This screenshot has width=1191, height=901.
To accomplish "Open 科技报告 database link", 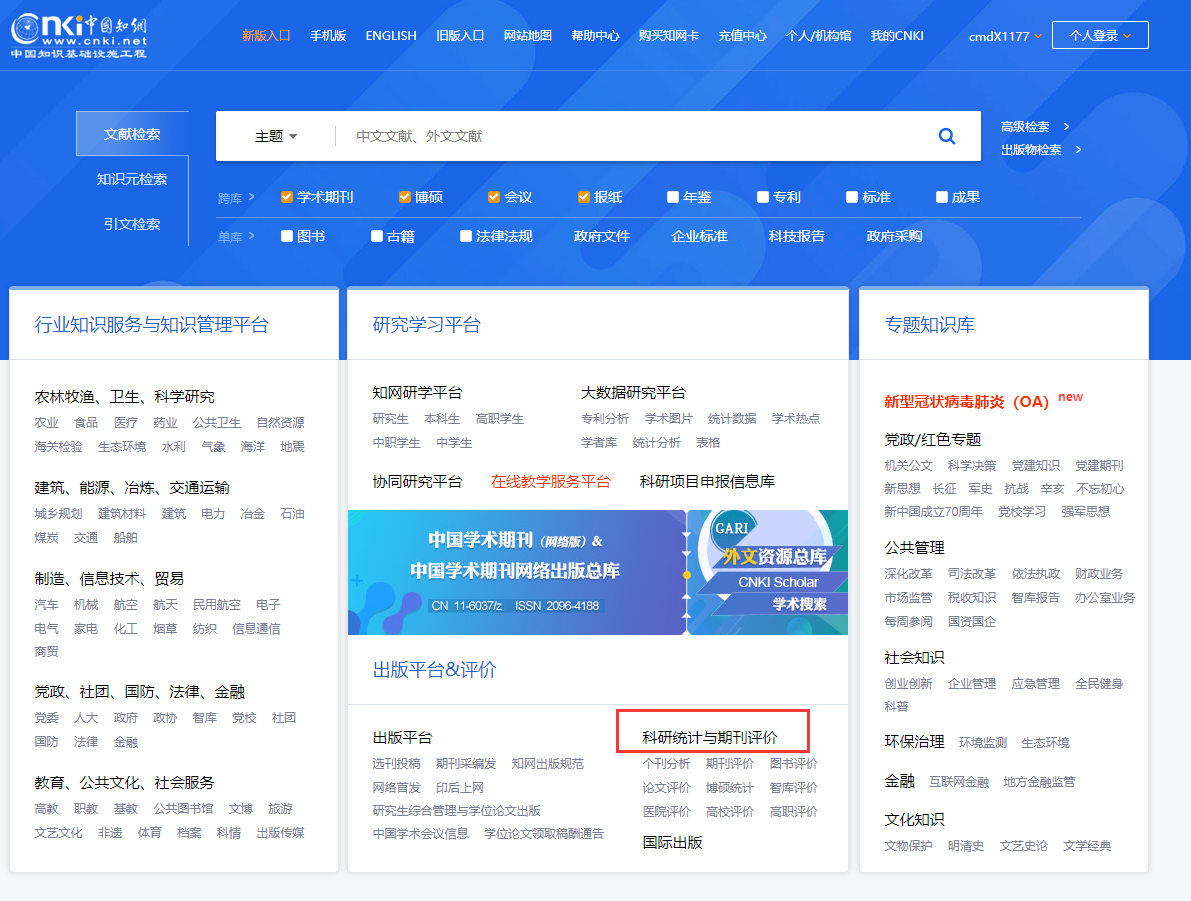I will [x=796, y=236].
